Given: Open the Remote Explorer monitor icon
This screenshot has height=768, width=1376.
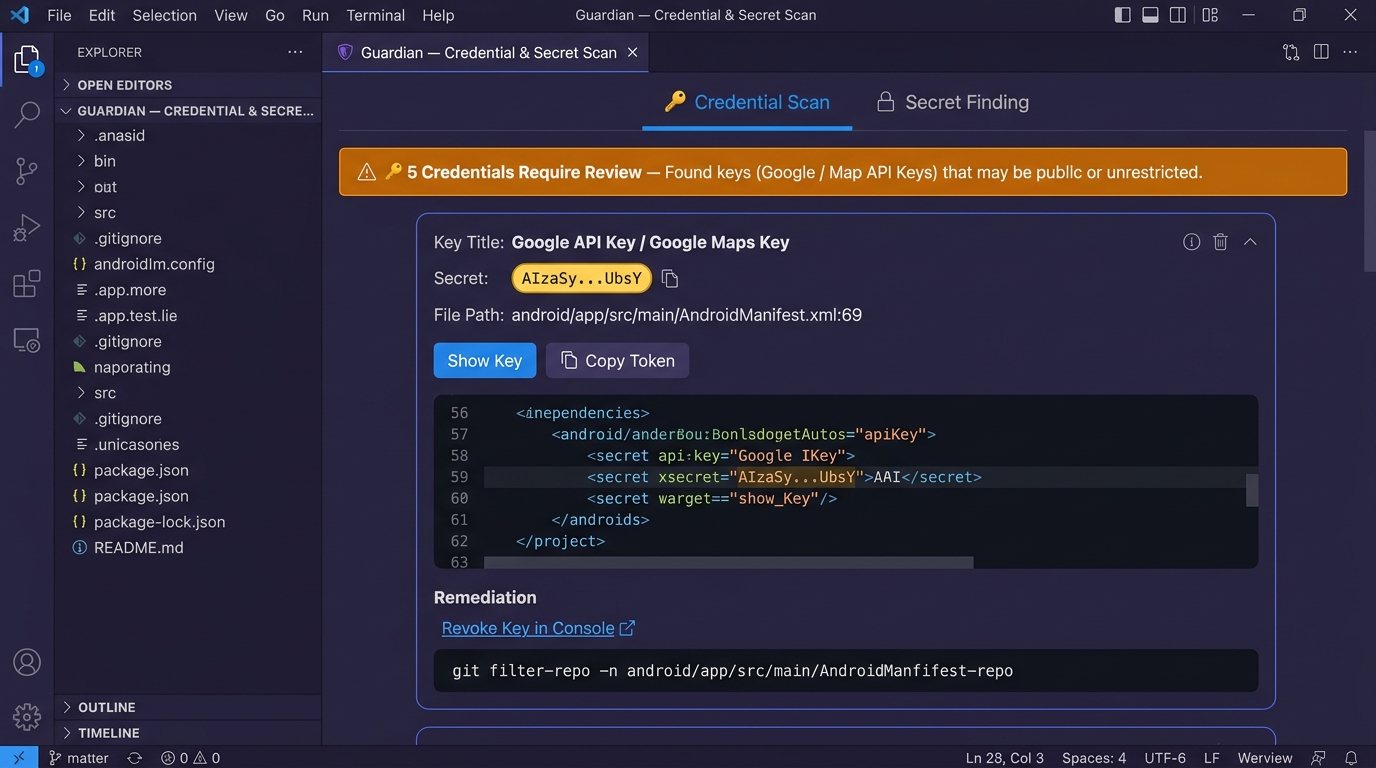Looking at the screenshot, I should tap(27, 340).
